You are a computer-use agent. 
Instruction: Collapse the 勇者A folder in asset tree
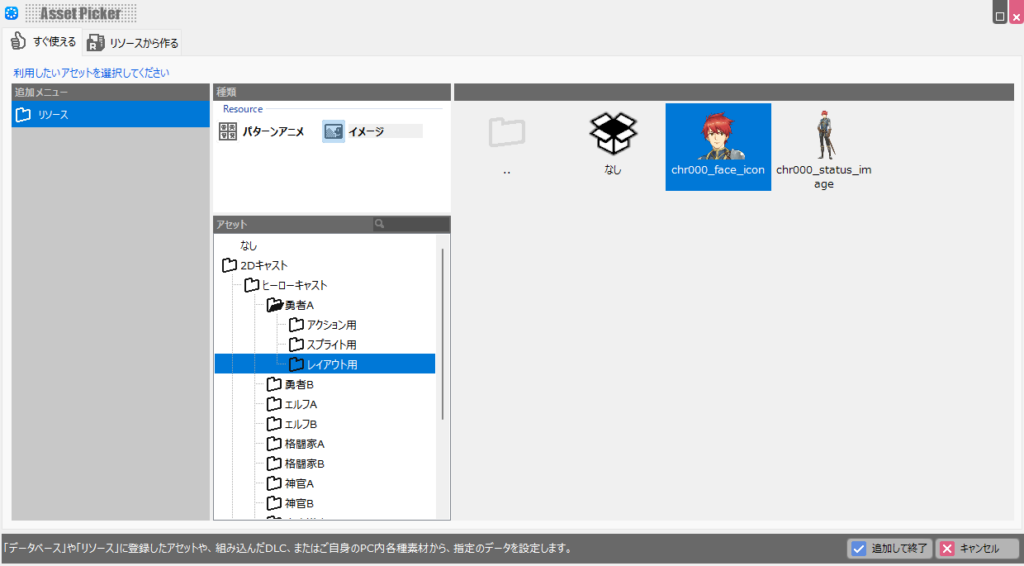[274, 305]
